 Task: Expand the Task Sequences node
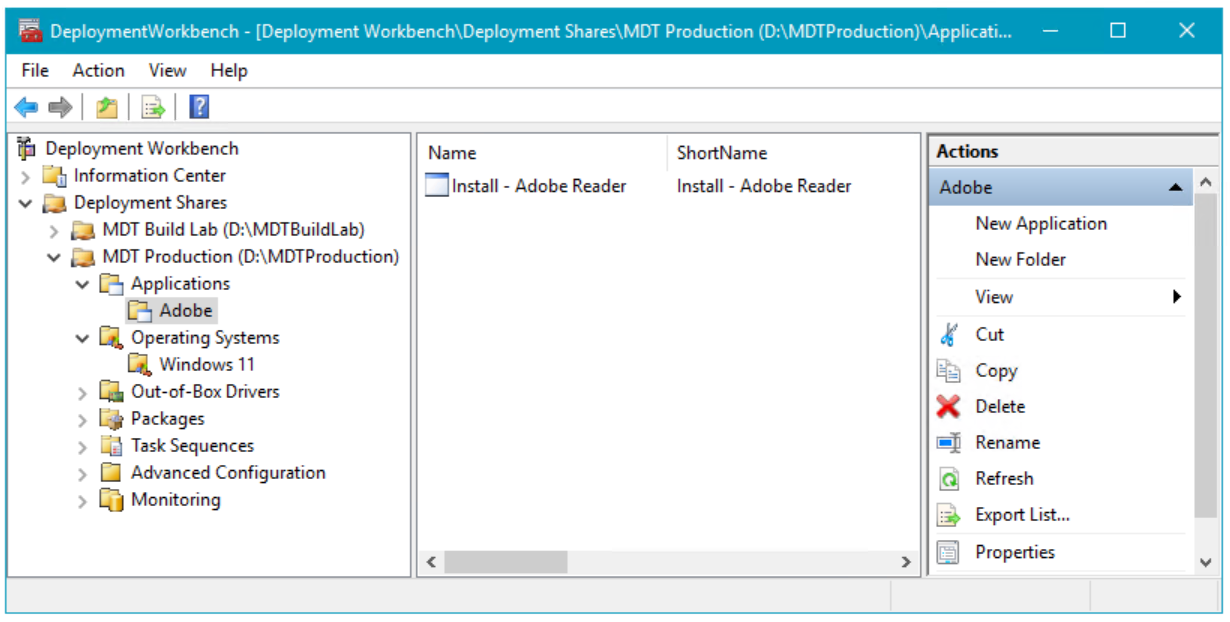(x=83, y=447)
